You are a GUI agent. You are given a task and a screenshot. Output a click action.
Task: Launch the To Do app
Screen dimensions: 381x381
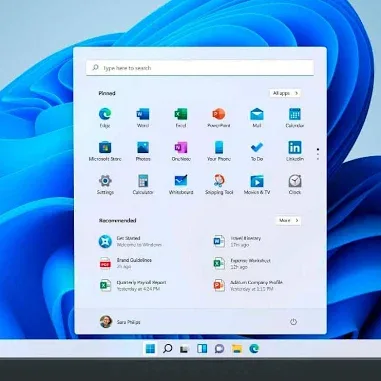click(257, 151)
